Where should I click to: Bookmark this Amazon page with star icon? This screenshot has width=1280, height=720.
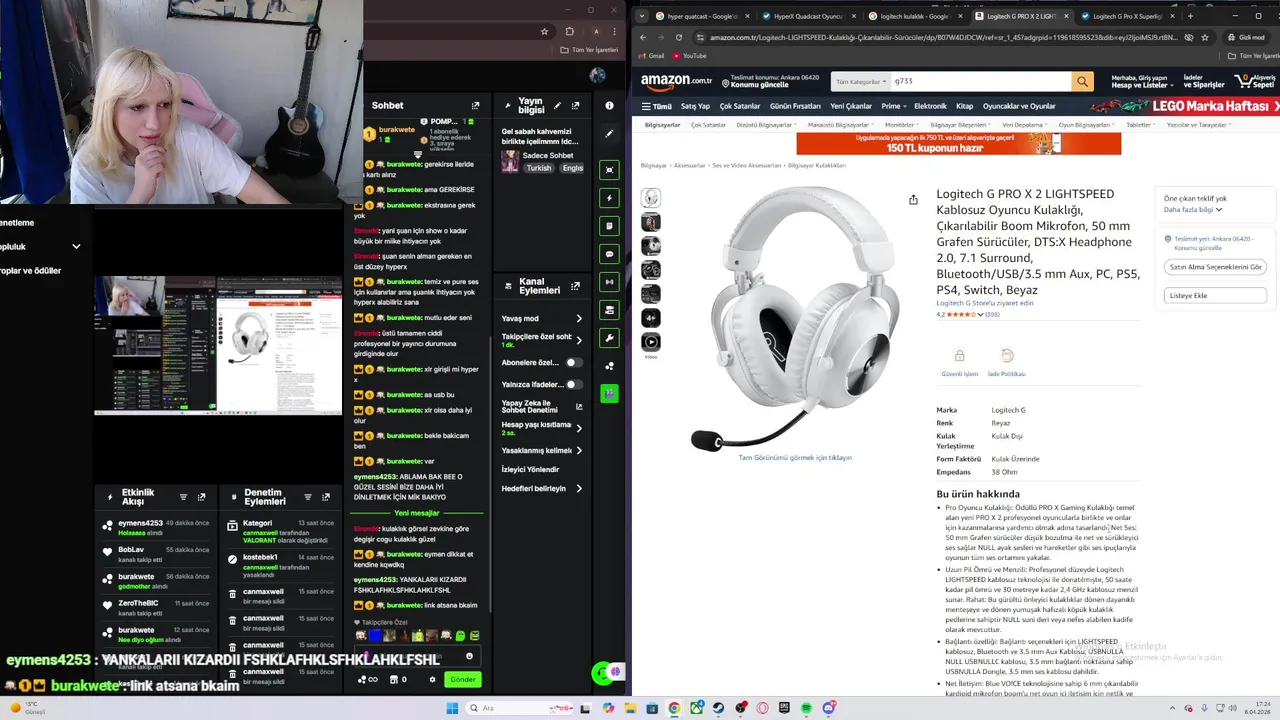tap(1205, 37)
